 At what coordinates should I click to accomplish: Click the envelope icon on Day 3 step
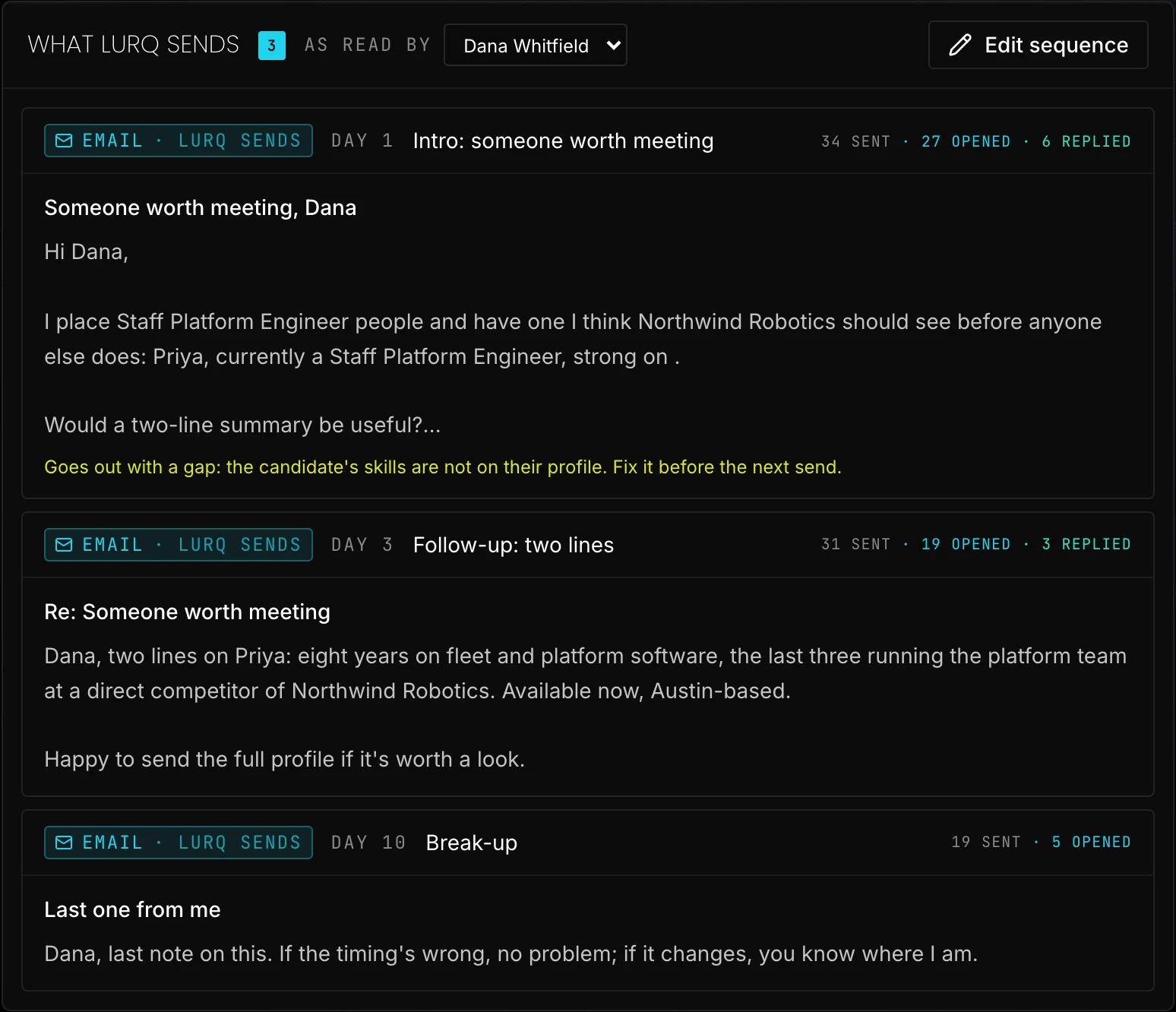[x=65, y=545]
